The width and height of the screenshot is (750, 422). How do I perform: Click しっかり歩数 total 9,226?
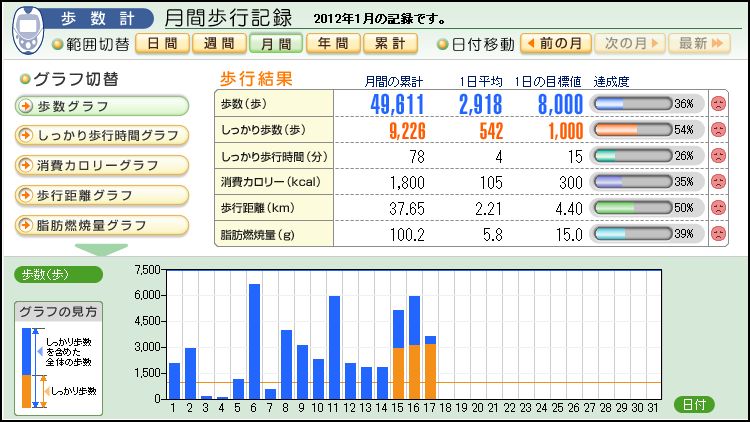click(407, 131)
